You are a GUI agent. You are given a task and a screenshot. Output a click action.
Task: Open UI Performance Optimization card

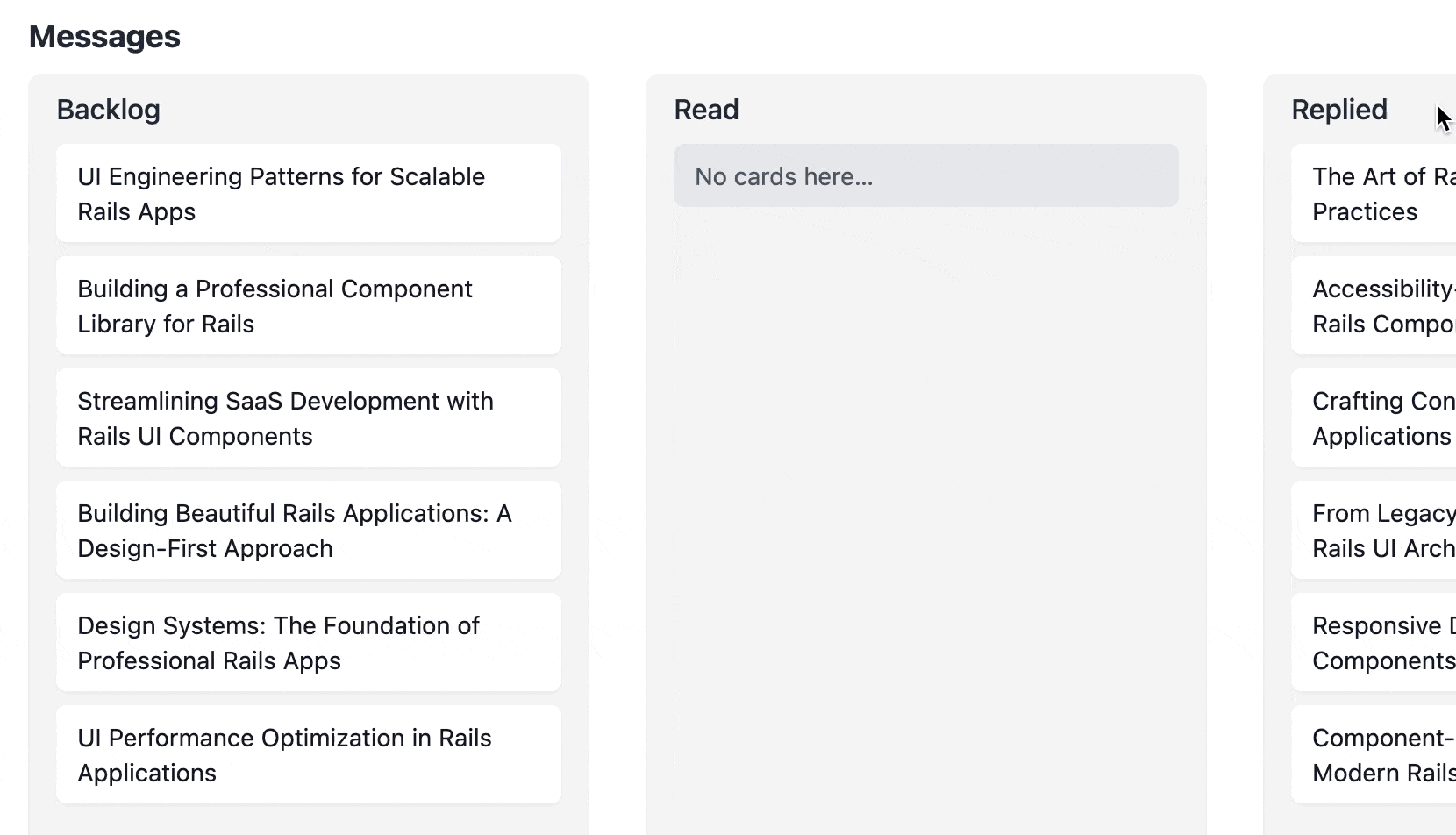point(308,755)
